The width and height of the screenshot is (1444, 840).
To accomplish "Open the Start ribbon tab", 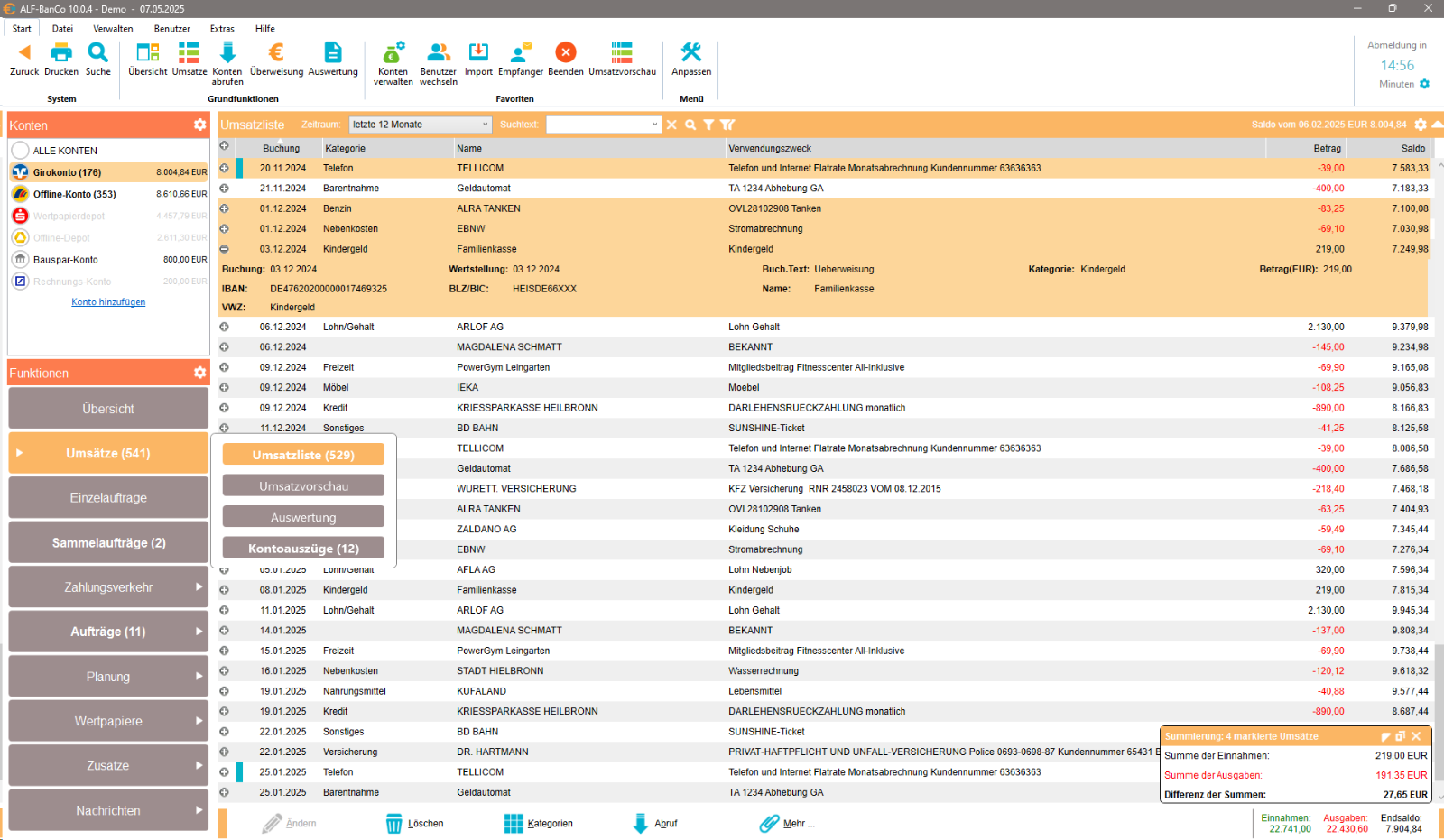I will tap(22, 29).
